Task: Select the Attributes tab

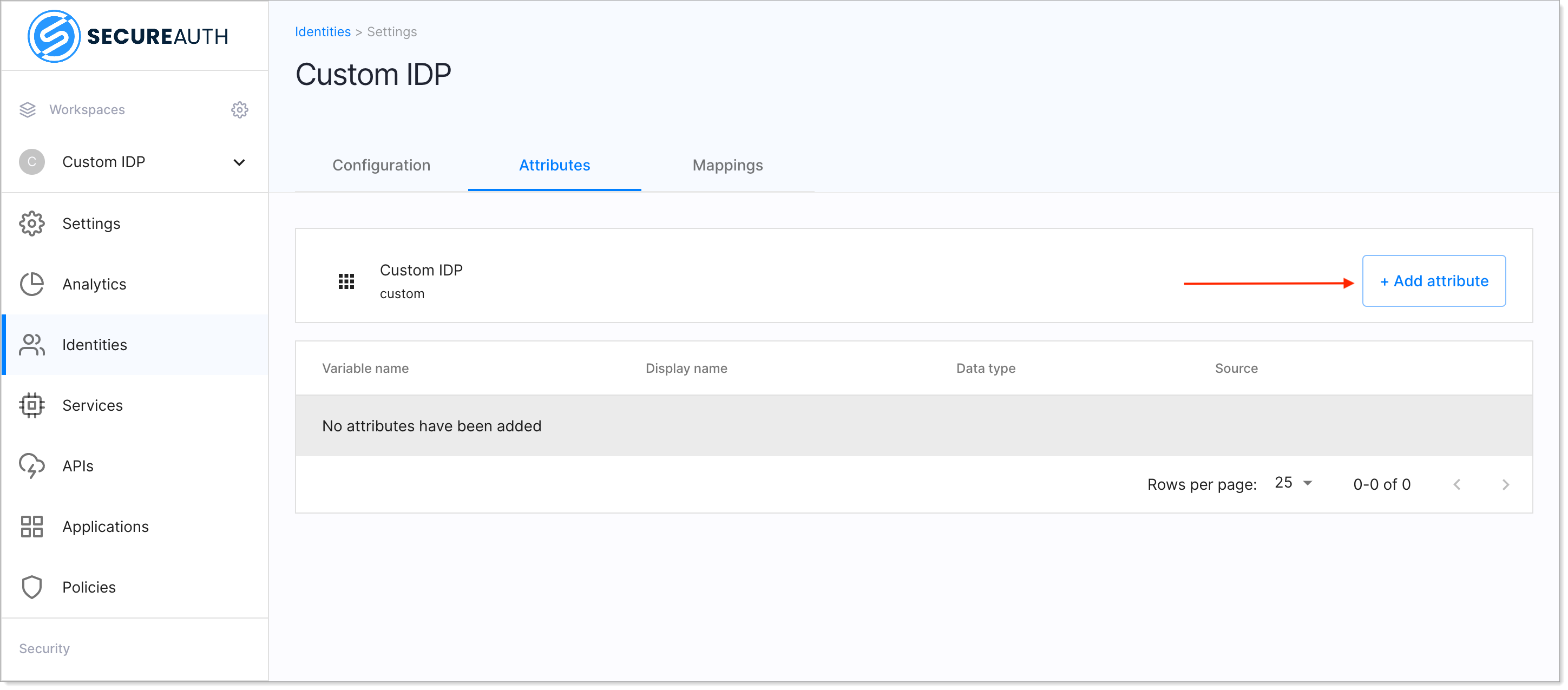Action: (554, 166)
